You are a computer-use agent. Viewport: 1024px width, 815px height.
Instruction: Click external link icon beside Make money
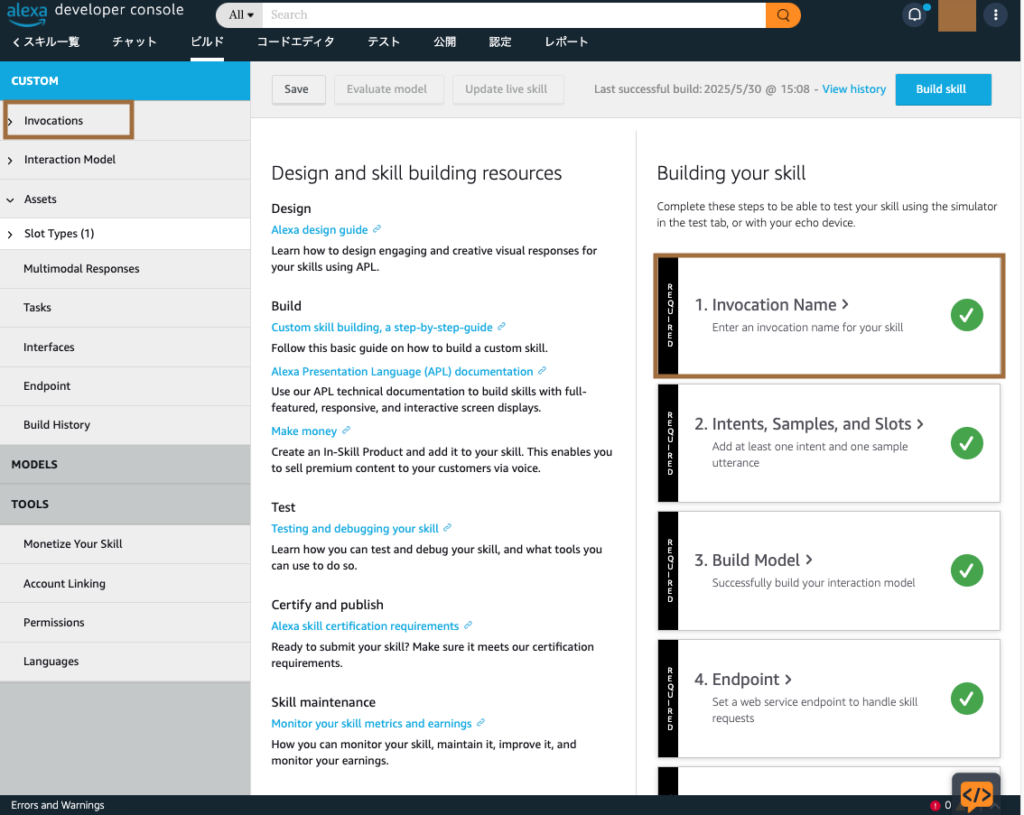pyautogui.click(x=346, y=430)
